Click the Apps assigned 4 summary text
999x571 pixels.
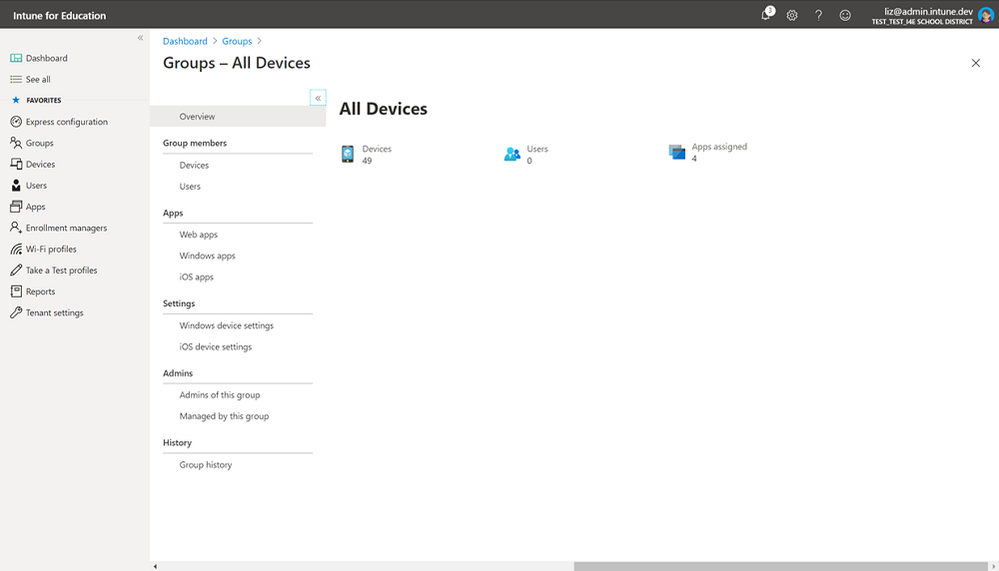(x=719, y=152)
